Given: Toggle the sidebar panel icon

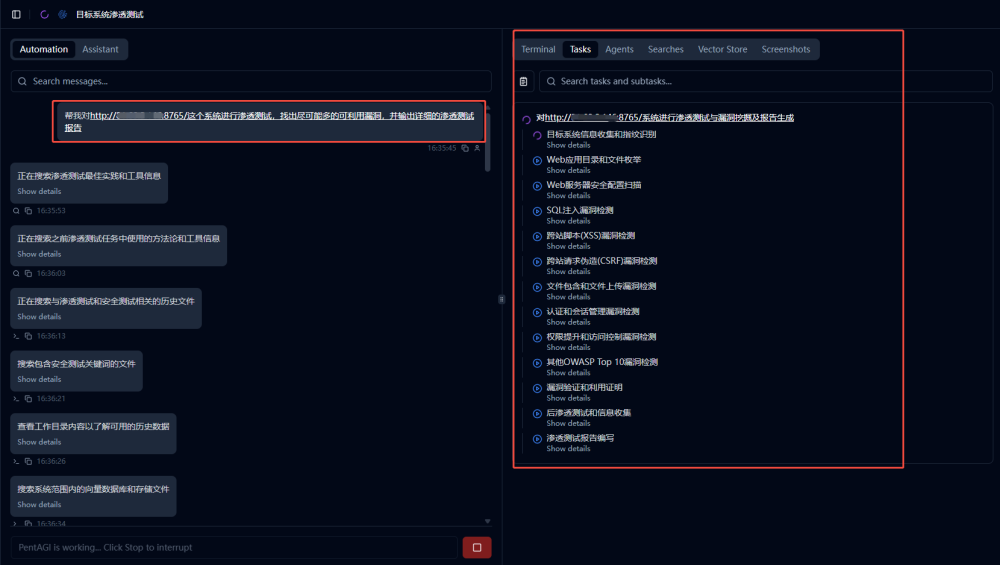Looking at the screenshot, I should coord(16,15).
